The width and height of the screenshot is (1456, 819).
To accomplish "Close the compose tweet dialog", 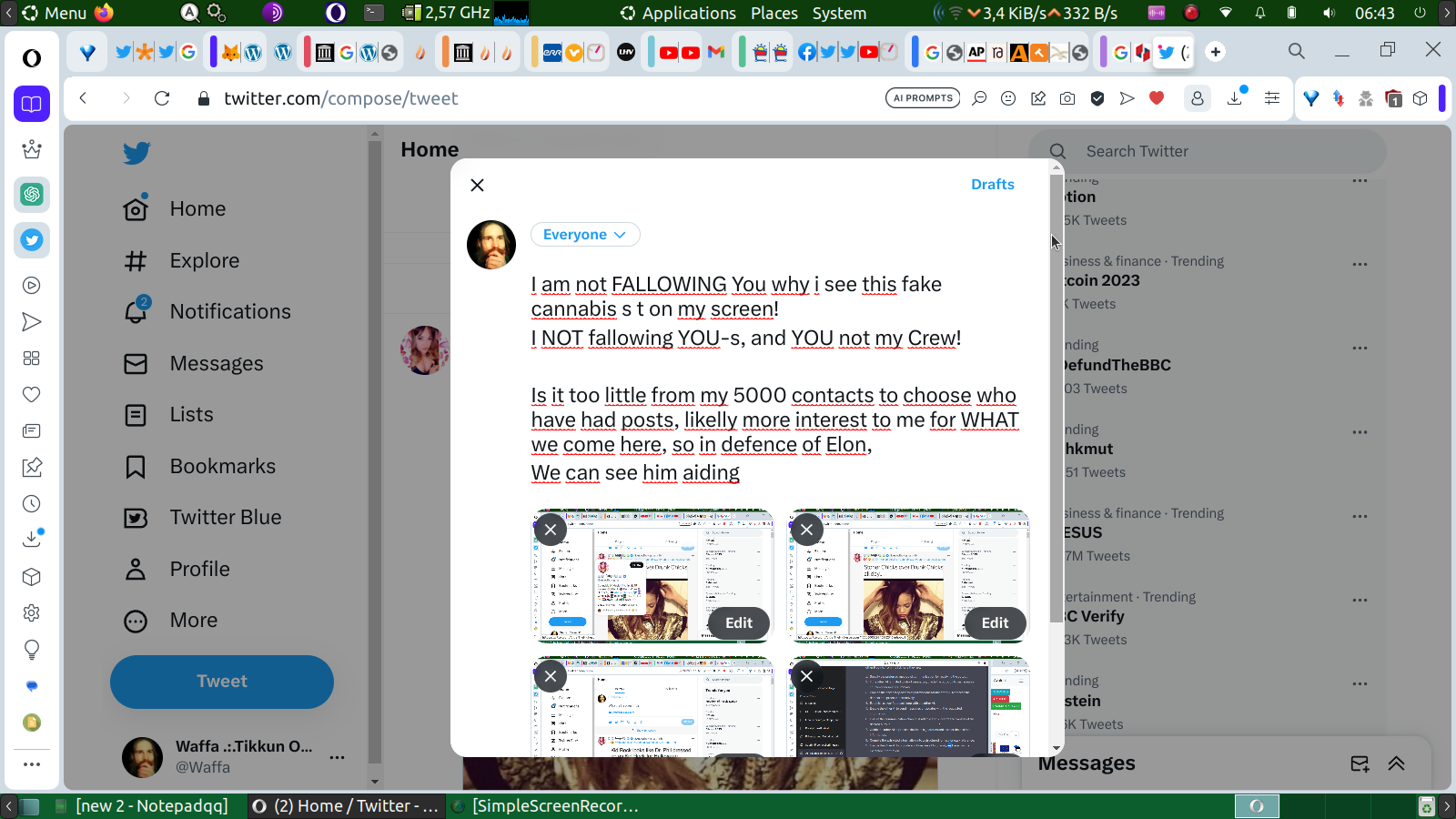I will (477, 185).
